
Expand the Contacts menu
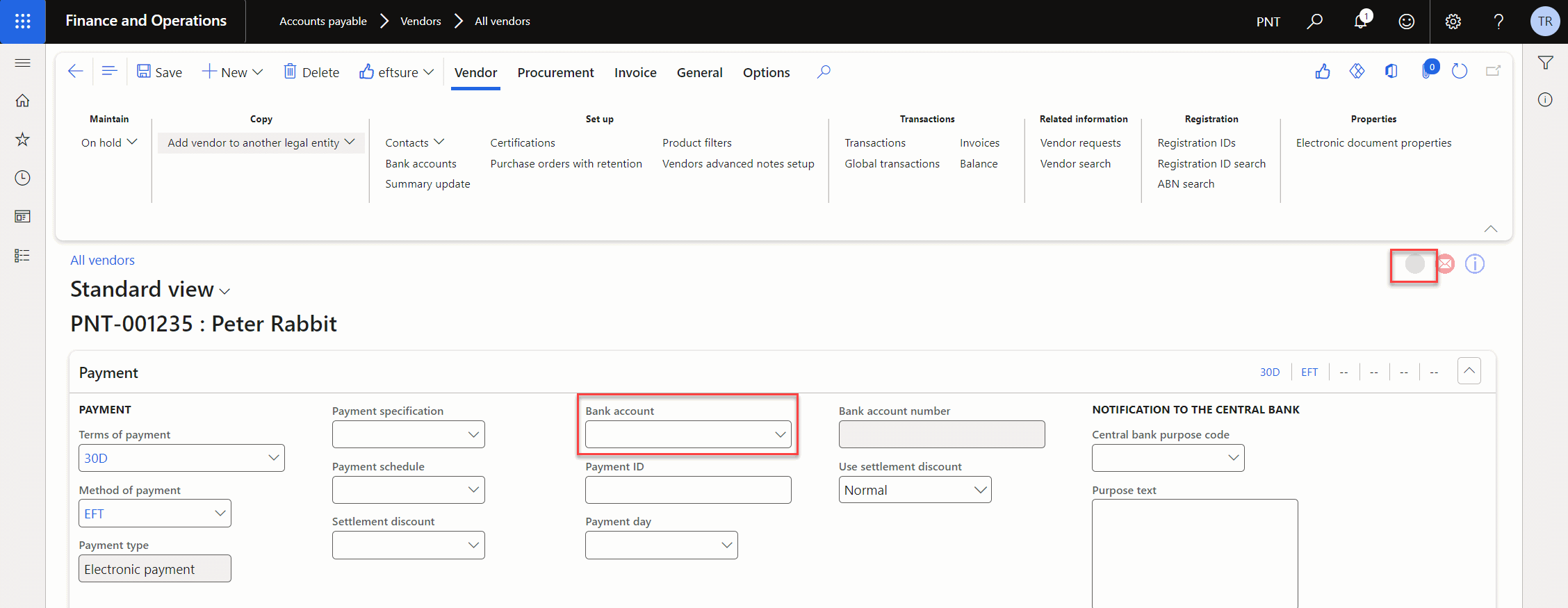click(x=415, y=142)
